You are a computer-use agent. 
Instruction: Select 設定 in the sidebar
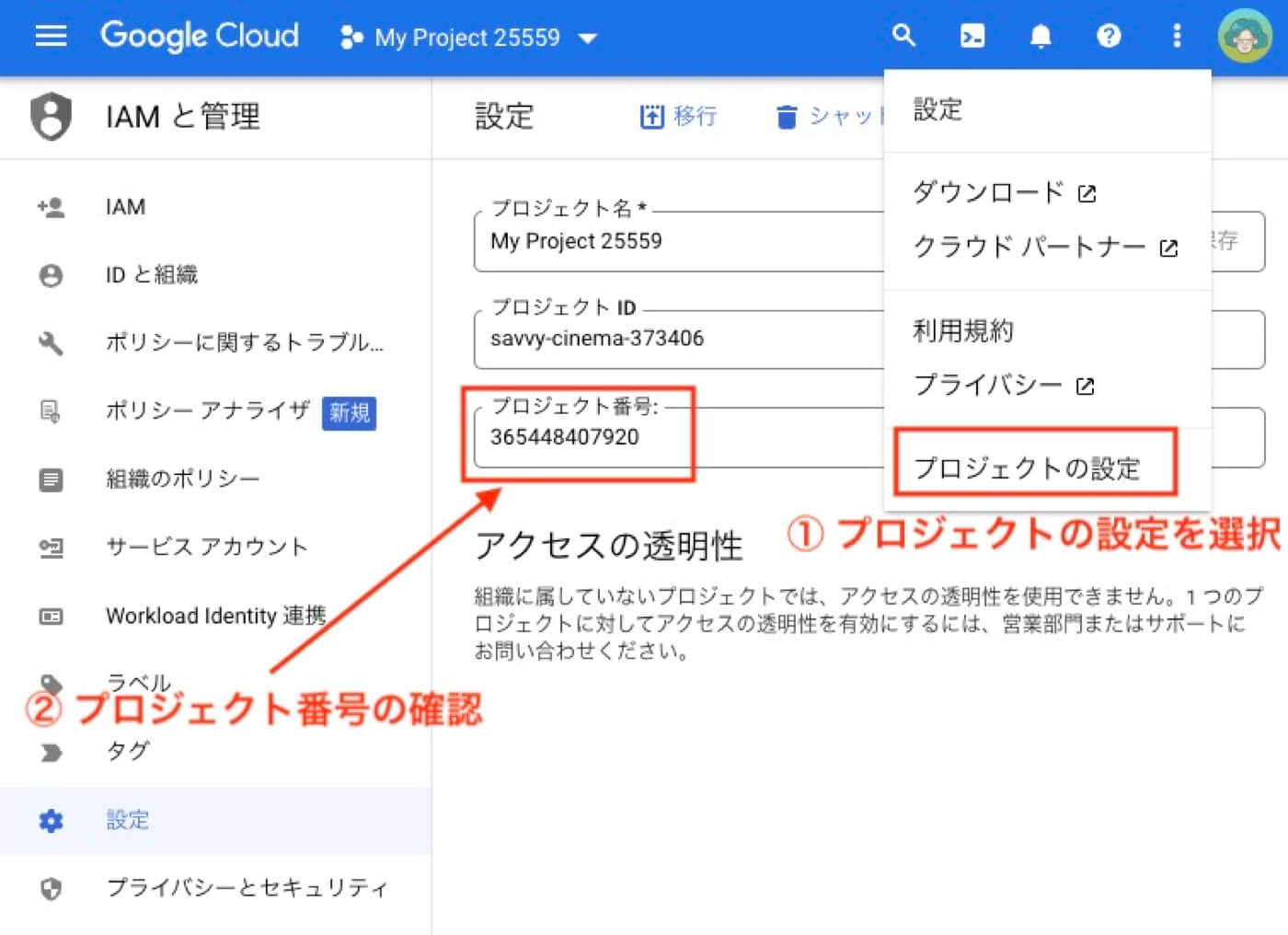(216, 820)
